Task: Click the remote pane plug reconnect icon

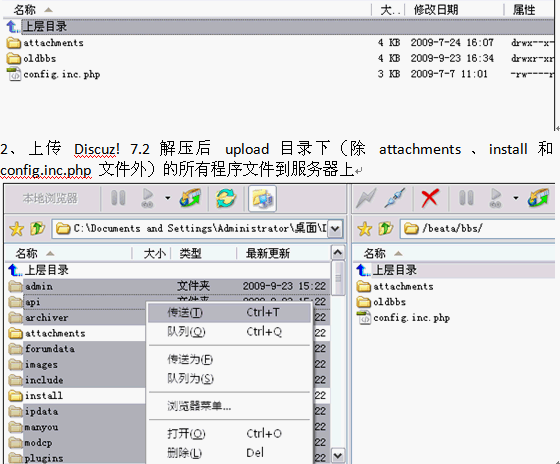Action: point(395,198)
